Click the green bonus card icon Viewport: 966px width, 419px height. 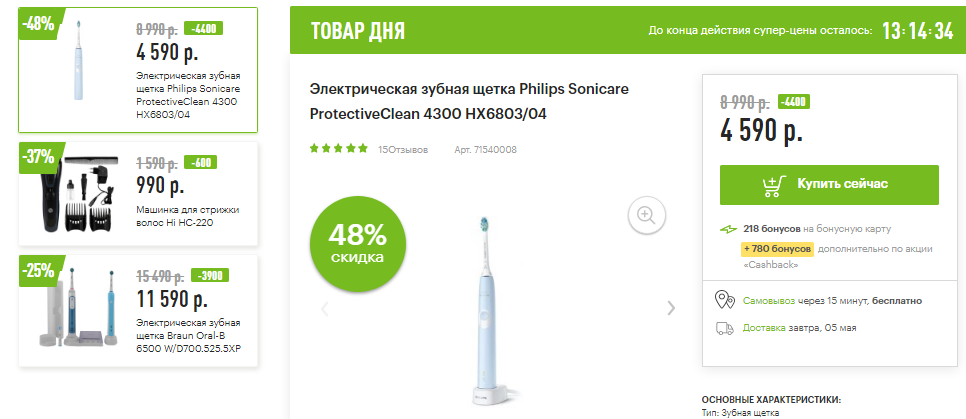click(728, 229)
